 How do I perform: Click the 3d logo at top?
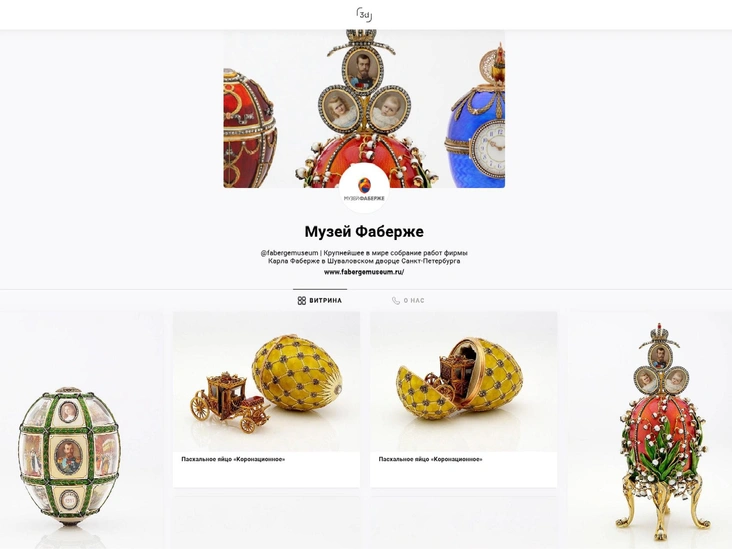(364, 14)
